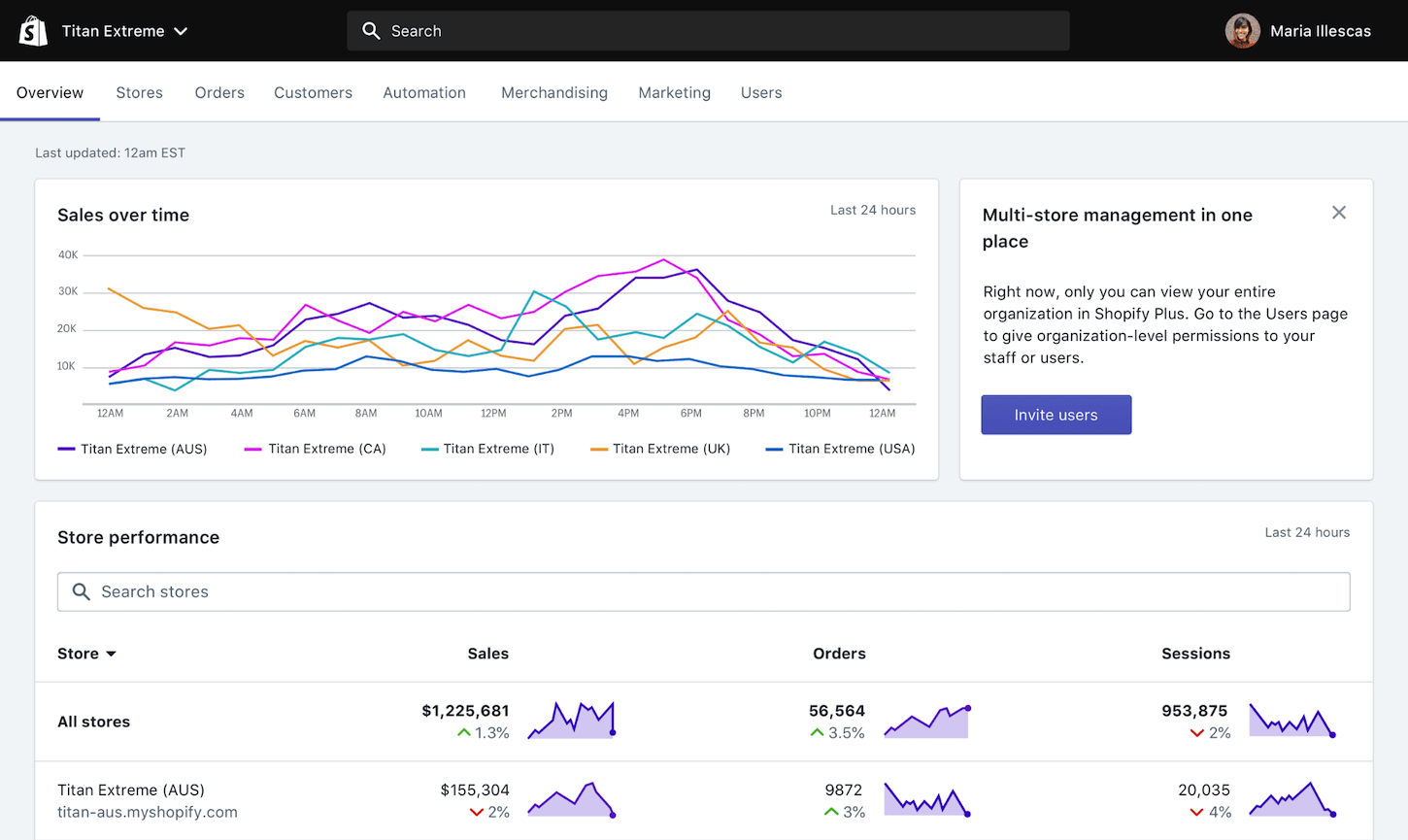Go to the Marketing tab

(674, 92)
